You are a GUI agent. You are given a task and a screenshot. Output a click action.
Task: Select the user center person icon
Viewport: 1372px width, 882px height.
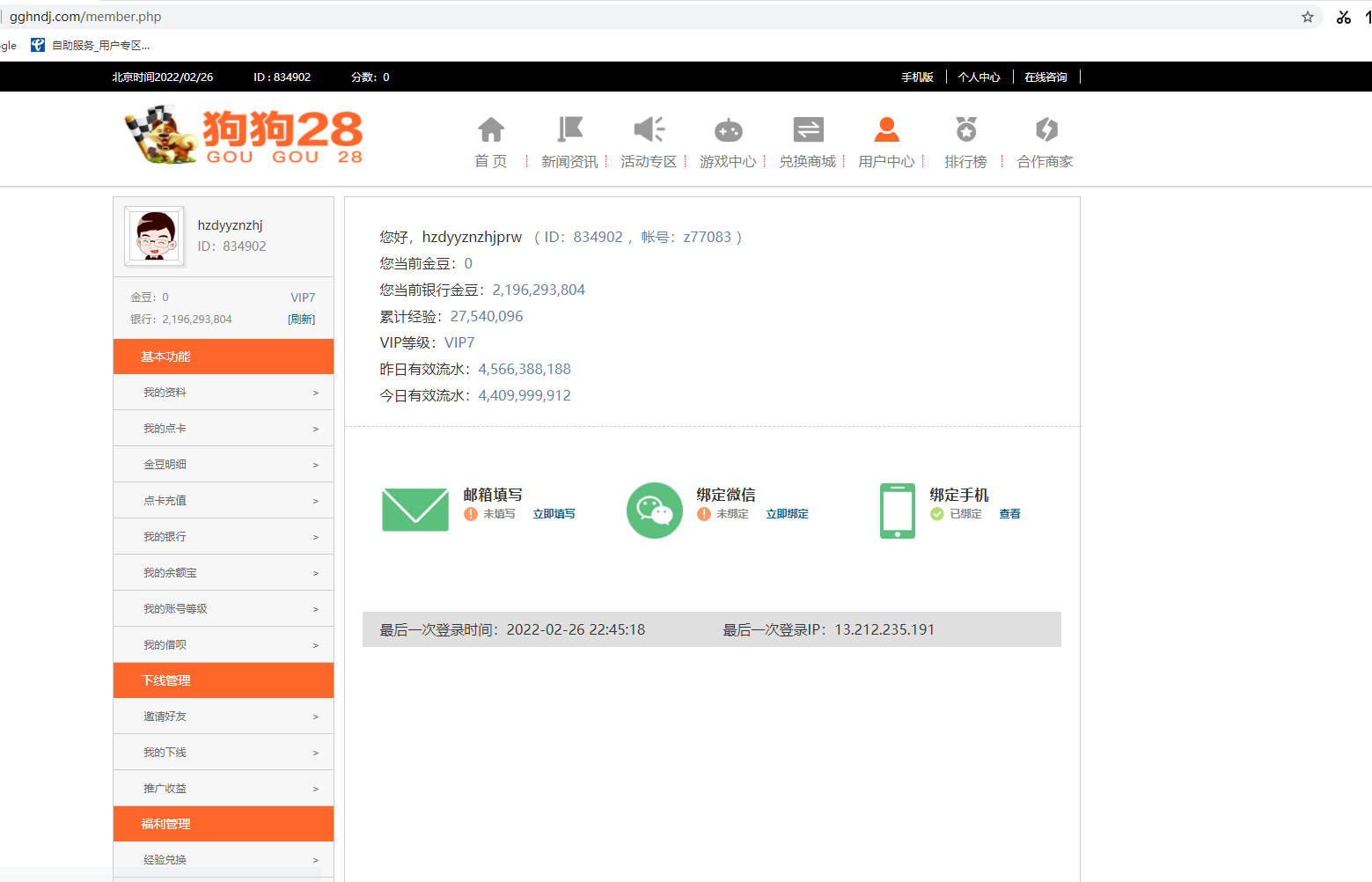coord(886,130)
